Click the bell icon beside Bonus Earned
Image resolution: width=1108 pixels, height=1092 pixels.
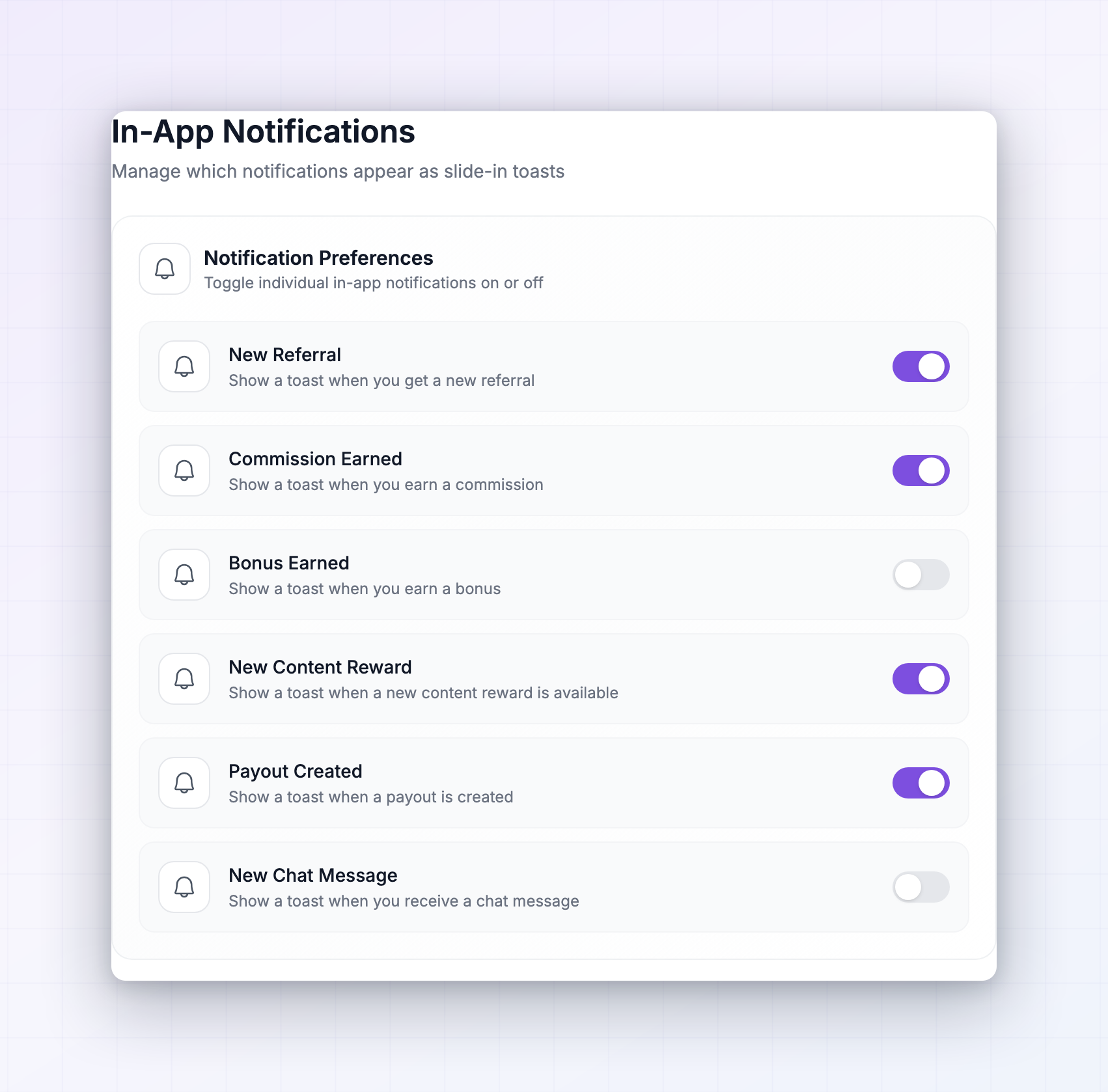pyautogui.click(x=184, y=575)
